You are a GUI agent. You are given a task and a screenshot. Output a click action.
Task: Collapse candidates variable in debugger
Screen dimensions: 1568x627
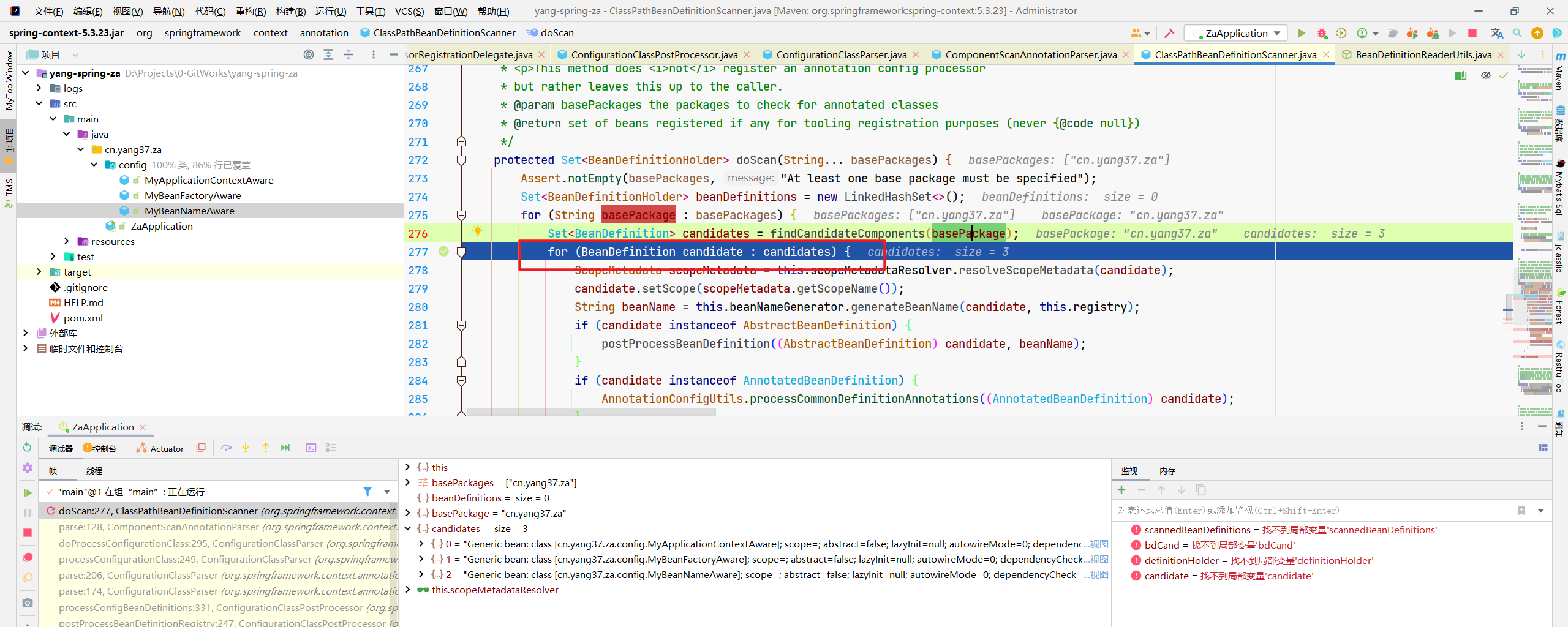(x=408, y=528)
